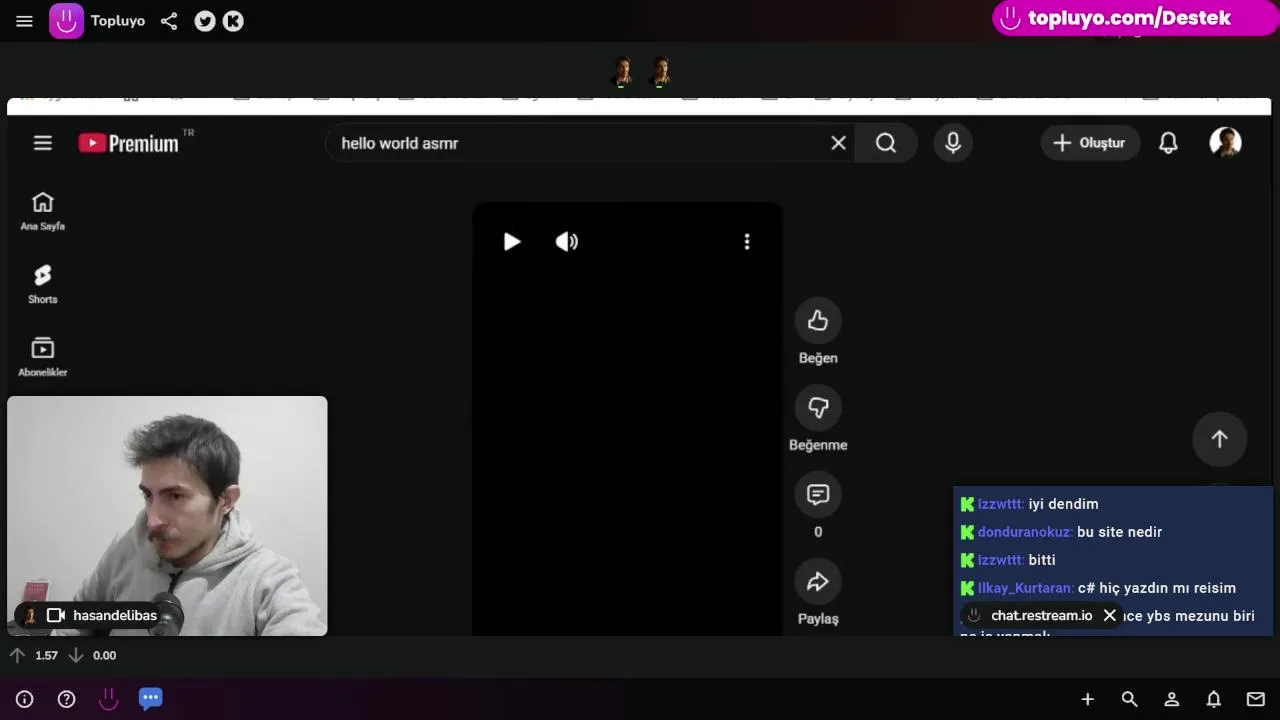Click the plus icon in bottom bar
The image size is (1280, 720).
[x=1087, y=699]
